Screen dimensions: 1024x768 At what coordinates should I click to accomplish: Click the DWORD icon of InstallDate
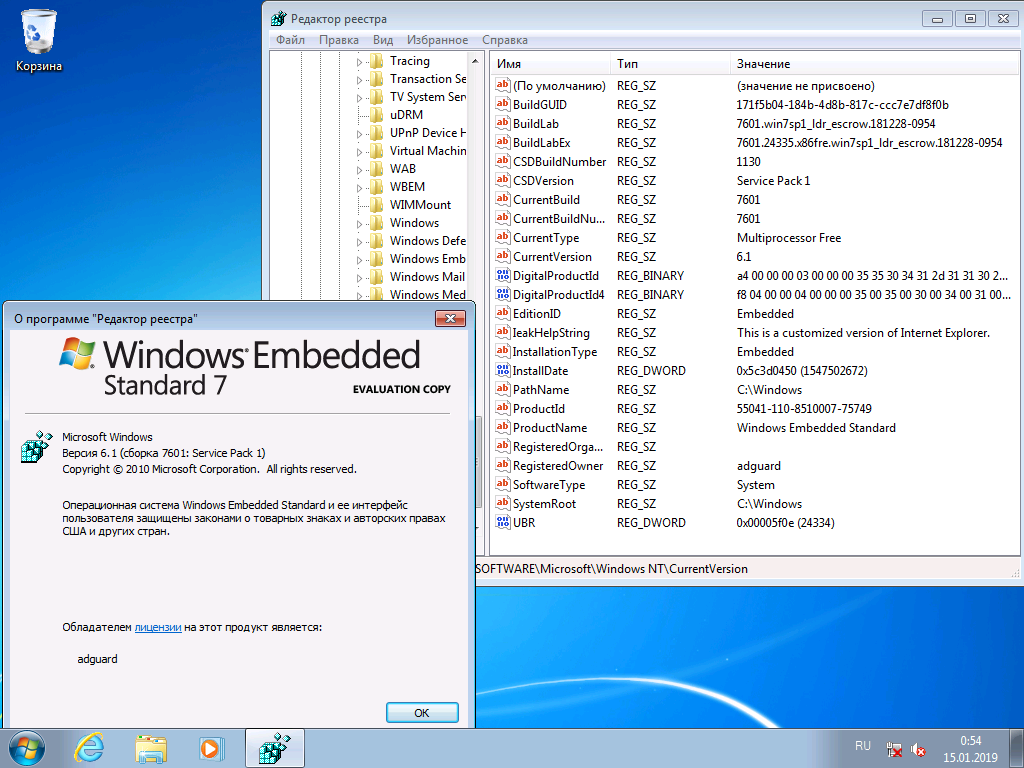tap(502, 370)
